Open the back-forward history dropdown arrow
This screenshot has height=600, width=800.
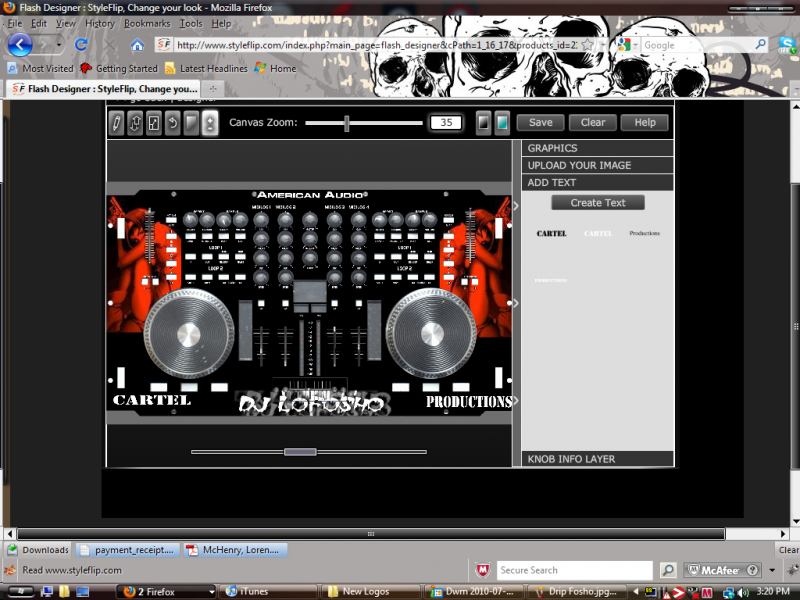[x=59, y=45]
